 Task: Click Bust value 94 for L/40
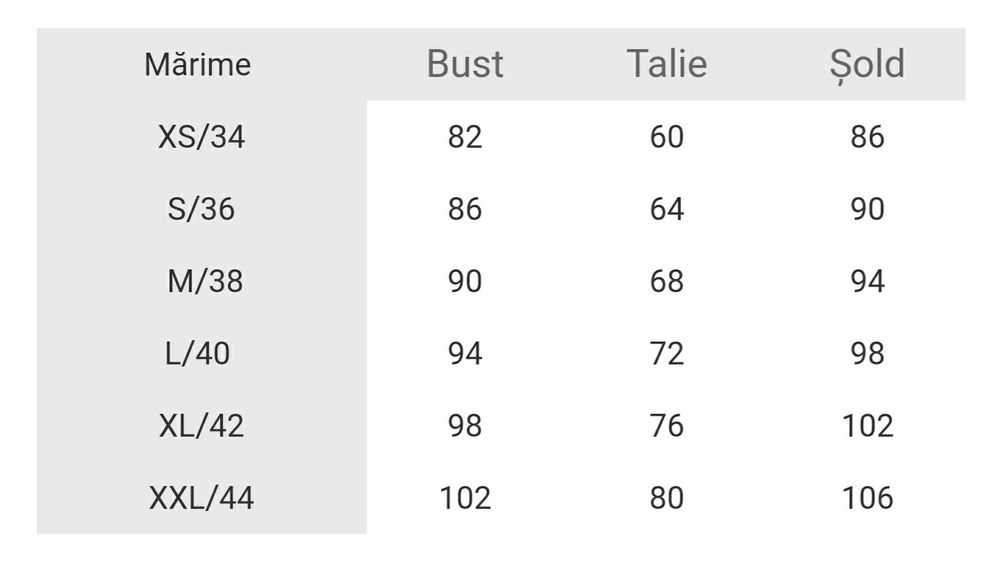[465, 354]
